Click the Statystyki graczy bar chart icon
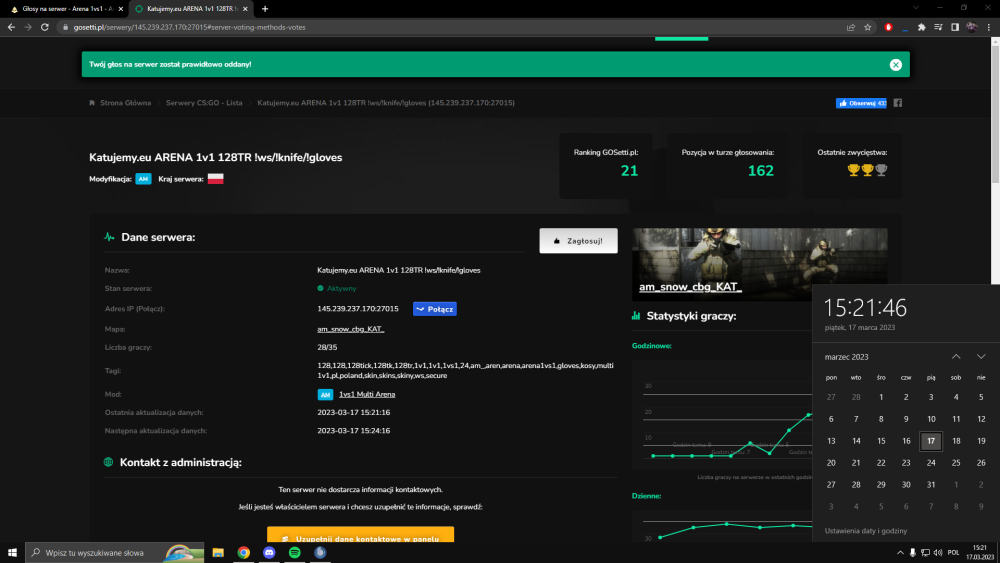This screenshot has height=563, width=1000. coord(636,316)
